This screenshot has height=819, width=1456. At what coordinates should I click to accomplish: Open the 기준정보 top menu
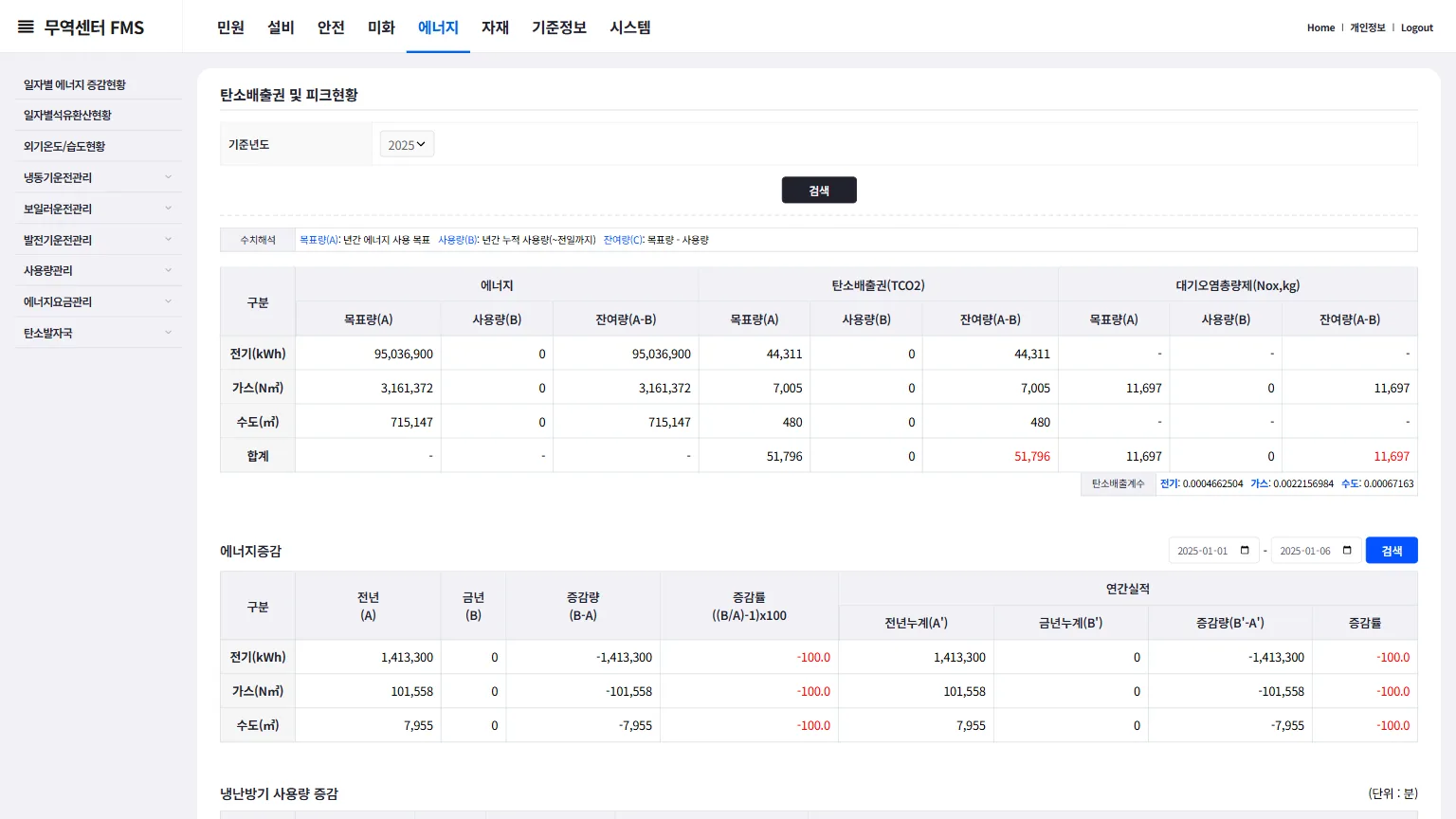coord(559,27)
